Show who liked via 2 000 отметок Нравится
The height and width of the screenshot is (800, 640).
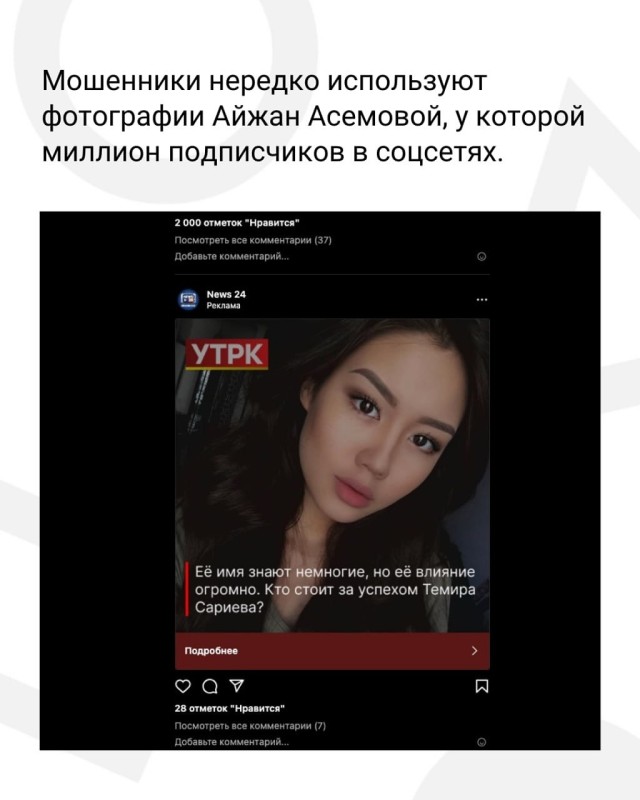pos(237,222)
